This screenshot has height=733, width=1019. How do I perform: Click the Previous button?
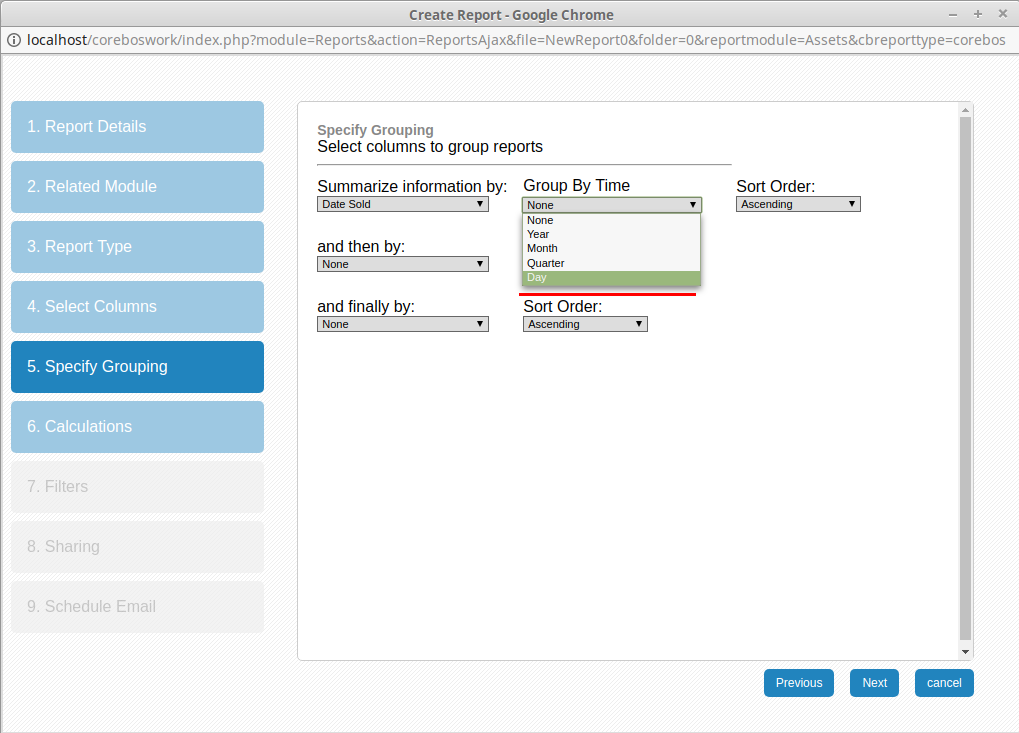pos(798,683)
